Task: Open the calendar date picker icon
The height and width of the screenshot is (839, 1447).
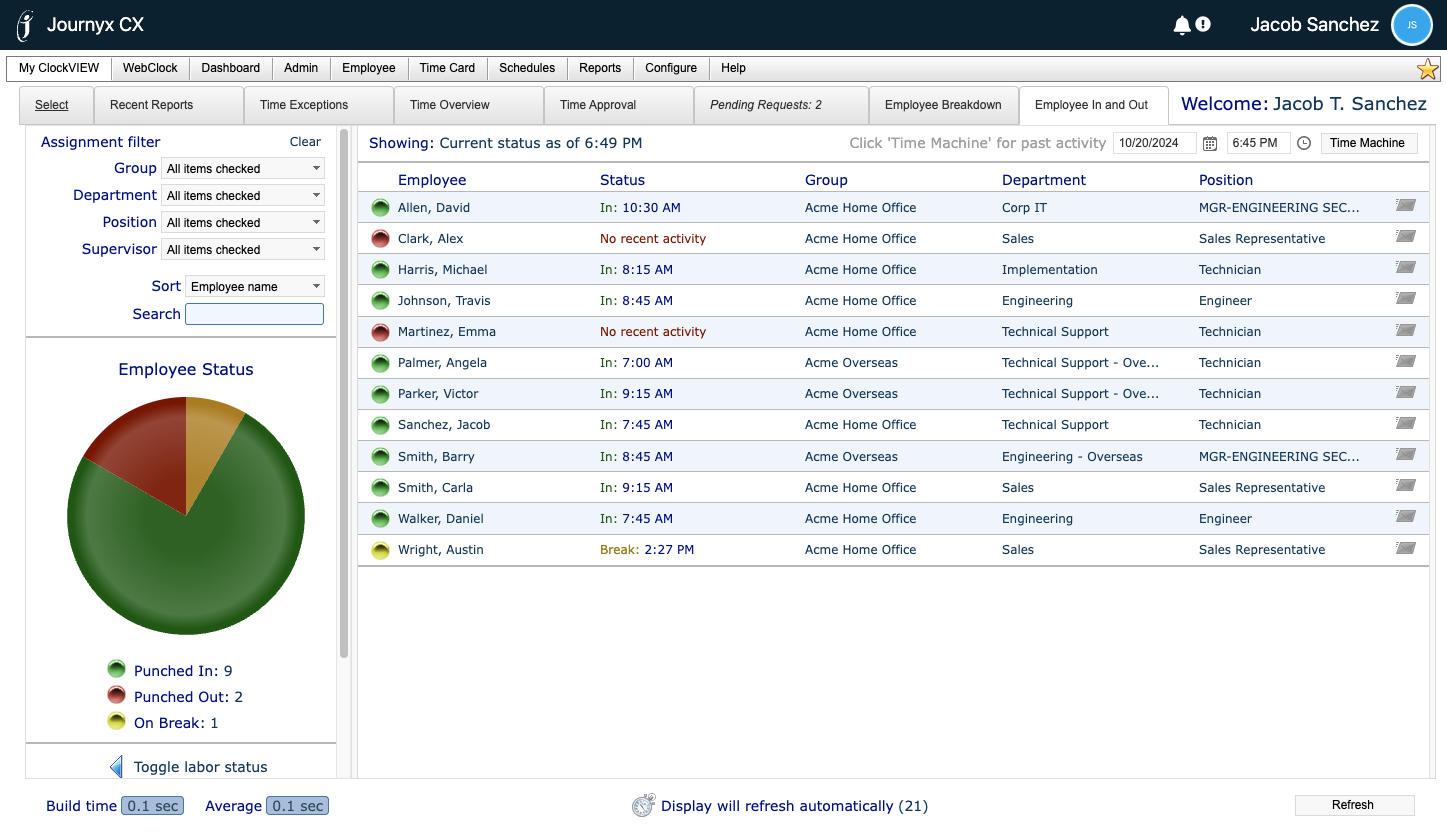Action: (1210, 143)
